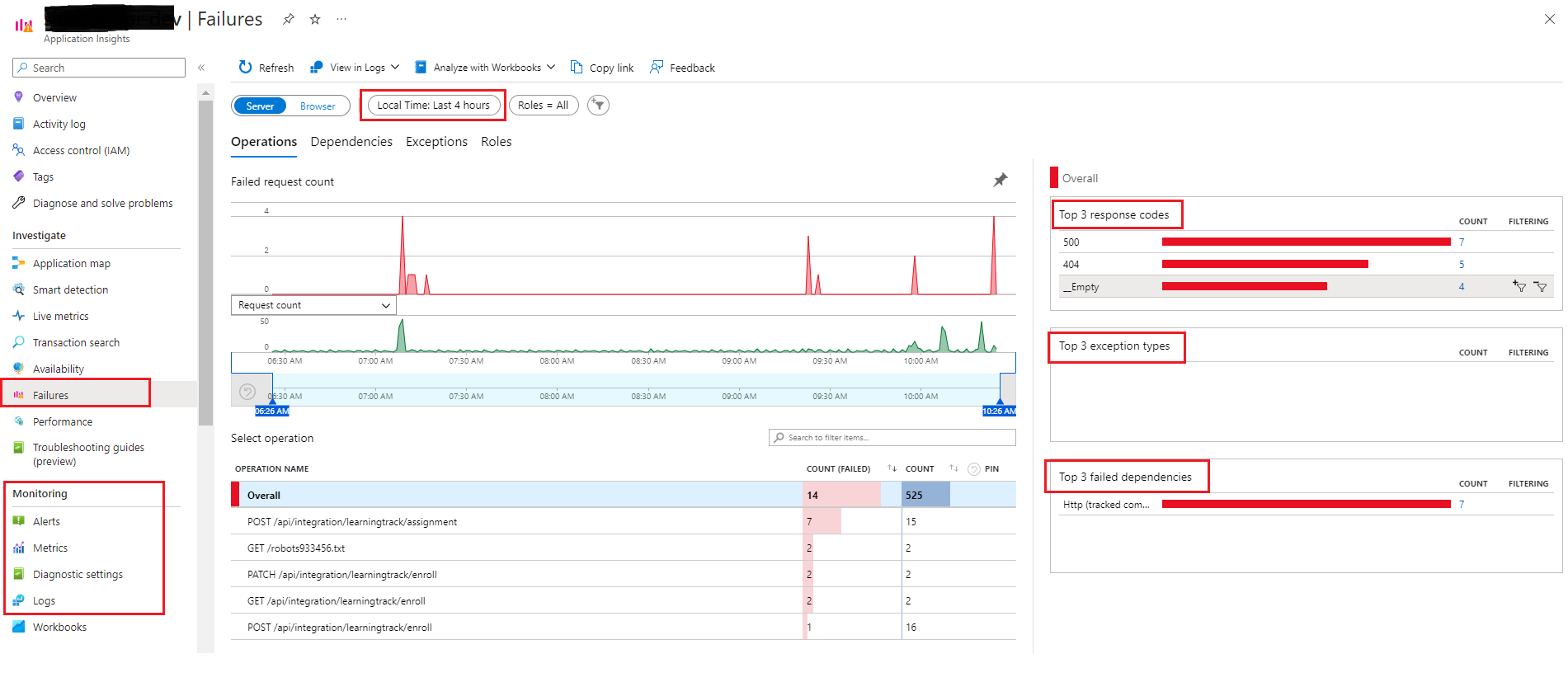Click the Local Time: Last 4 hours filter
The image size is (1568, 682).
click(x=433, y=106)
